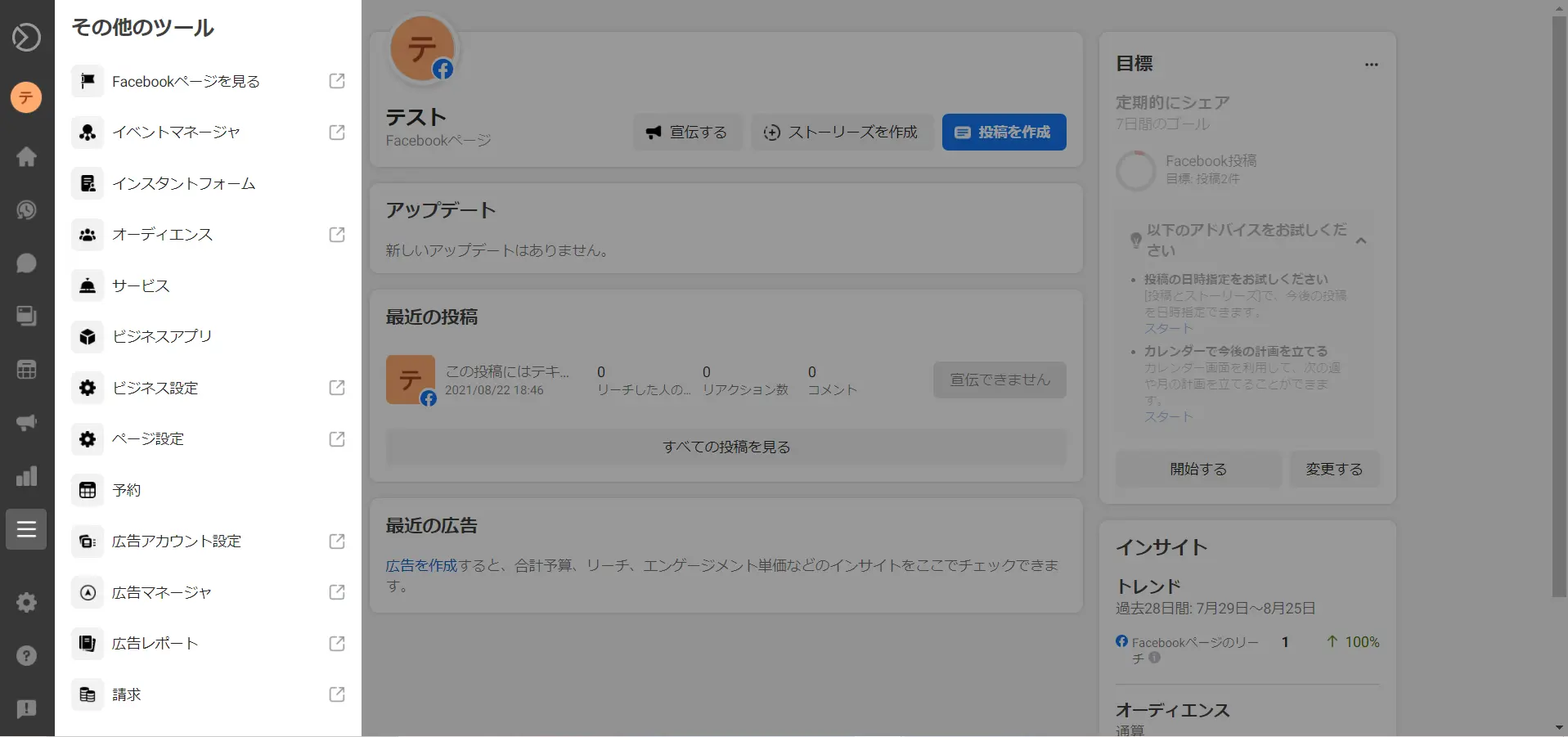Click the ビジネス設定 gear icon
This screenshot has height=737, width=1568.
point(88,388)
